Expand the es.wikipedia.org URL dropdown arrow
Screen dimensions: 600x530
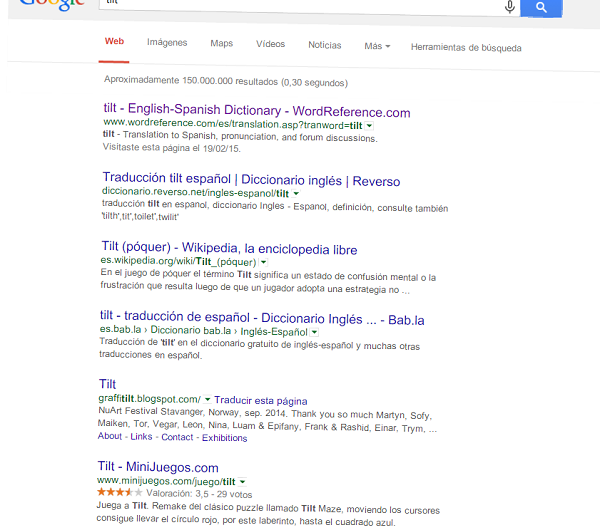pyautogui.click(x=263, y=263)
